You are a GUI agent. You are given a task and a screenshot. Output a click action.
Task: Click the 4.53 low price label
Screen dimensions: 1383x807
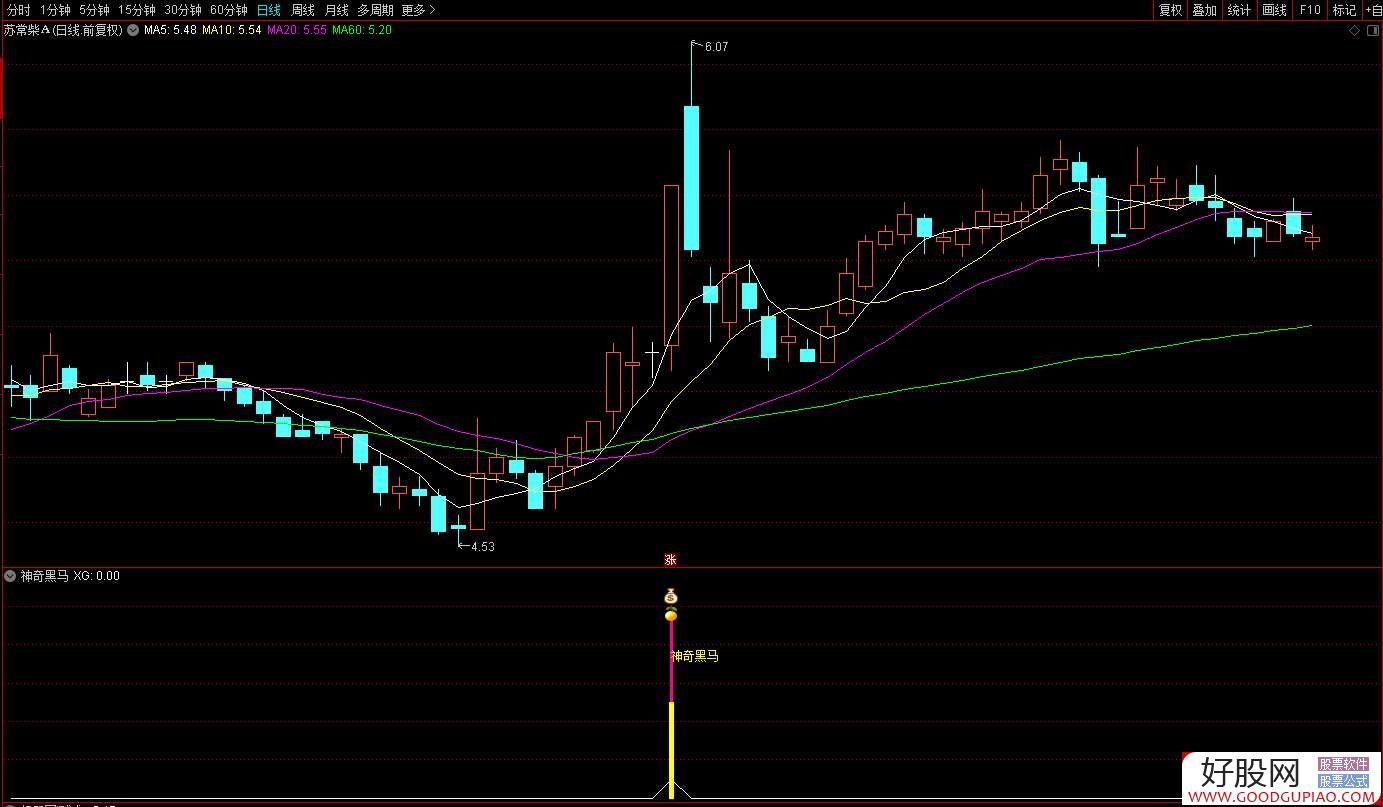coord(483,546)
